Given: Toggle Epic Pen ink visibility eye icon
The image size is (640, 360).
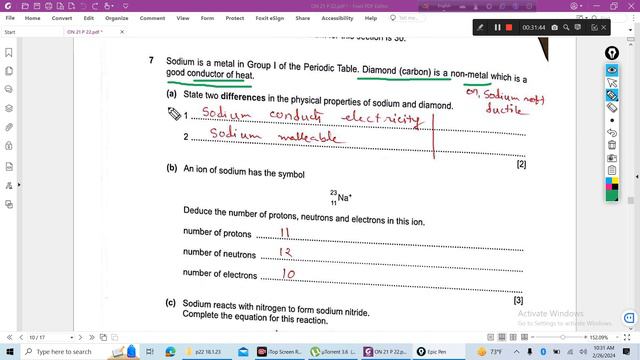Looking at the screenshot, I should (x=611, y=70).
